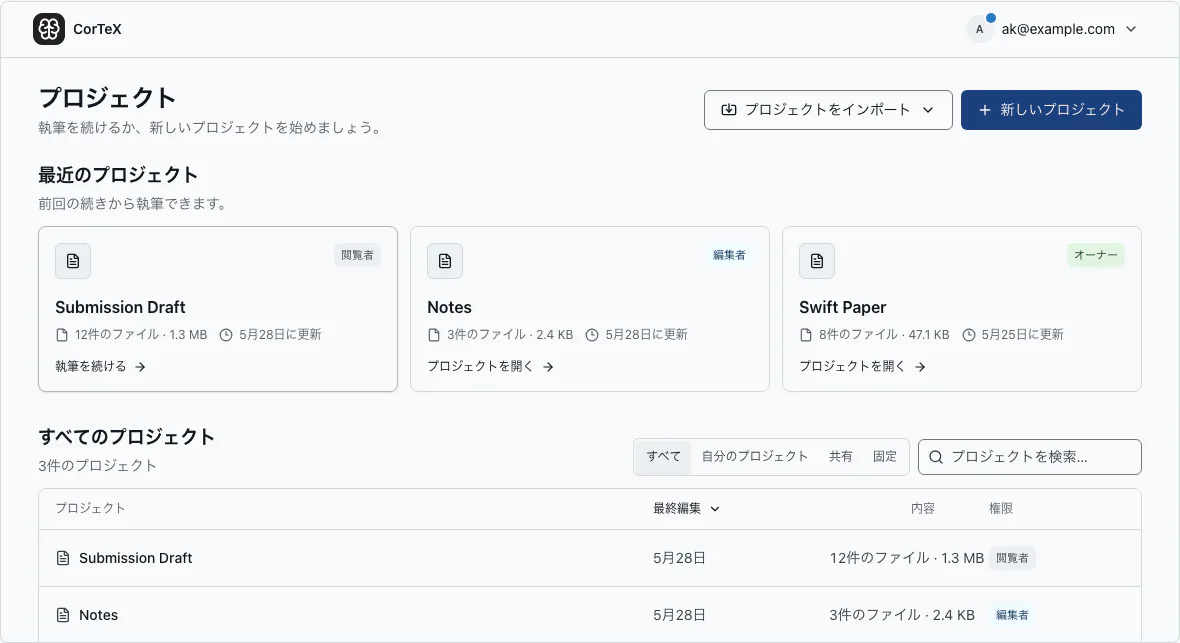Click the import tray icon in import button
The width and height of the screenshot is (1180, 643).
tap(728, 110)
